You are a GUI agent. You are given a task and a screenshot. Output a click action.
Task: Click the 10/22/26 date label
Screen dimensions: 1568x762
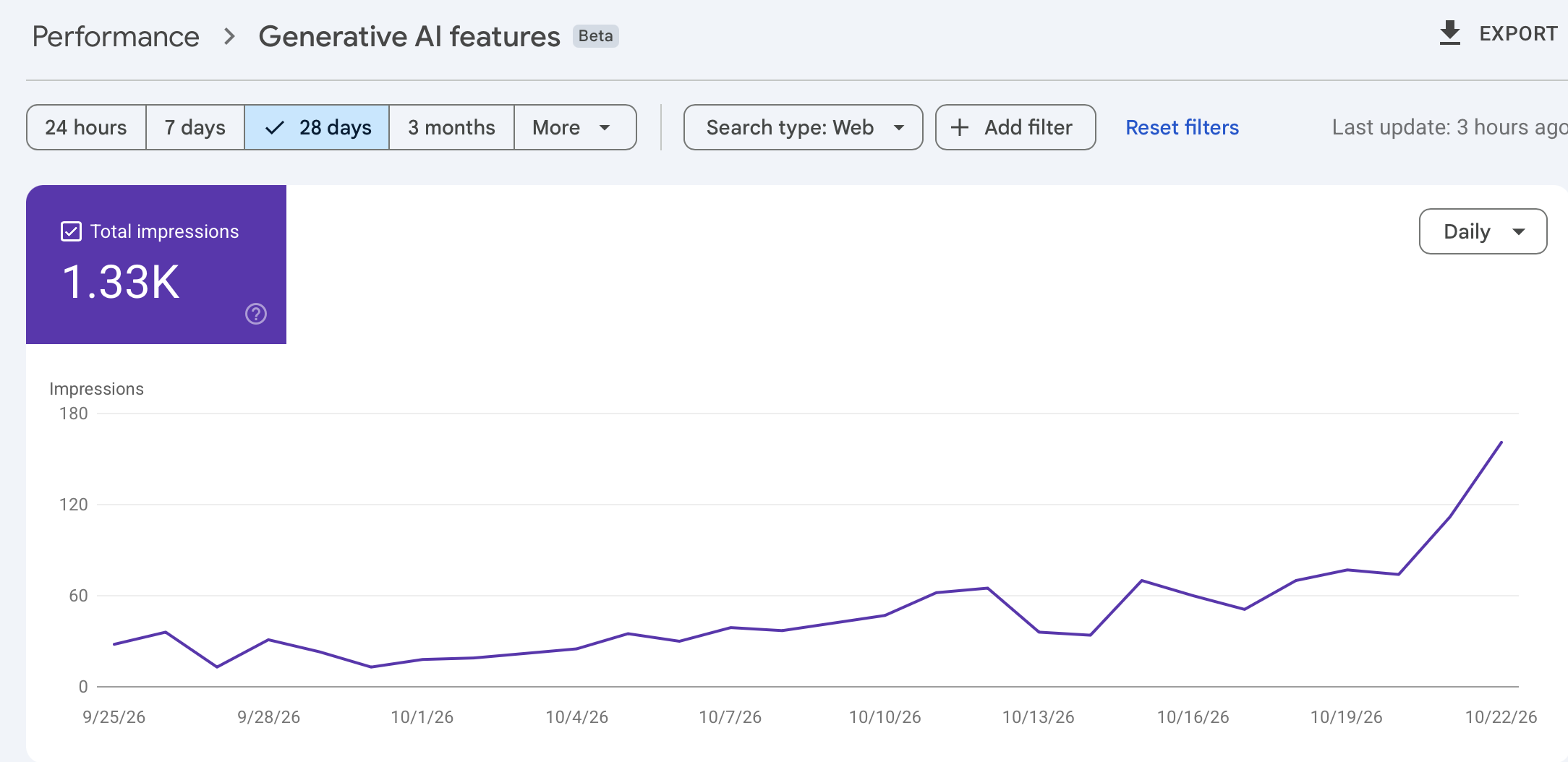click(1501, 717)
